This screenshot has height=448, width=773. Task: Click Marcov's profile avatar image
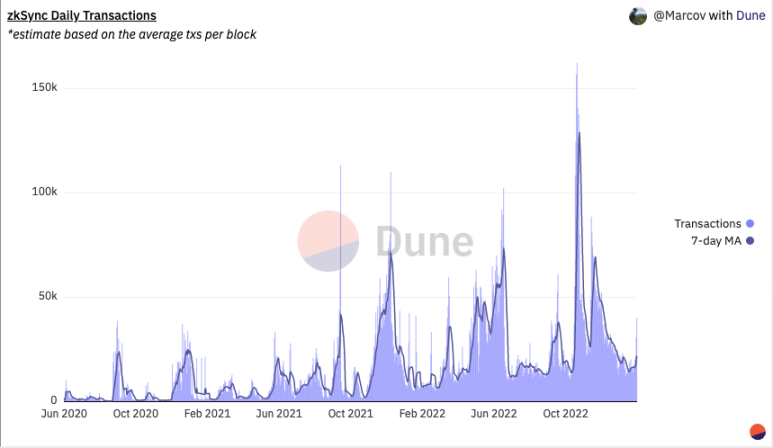[638, 16]
